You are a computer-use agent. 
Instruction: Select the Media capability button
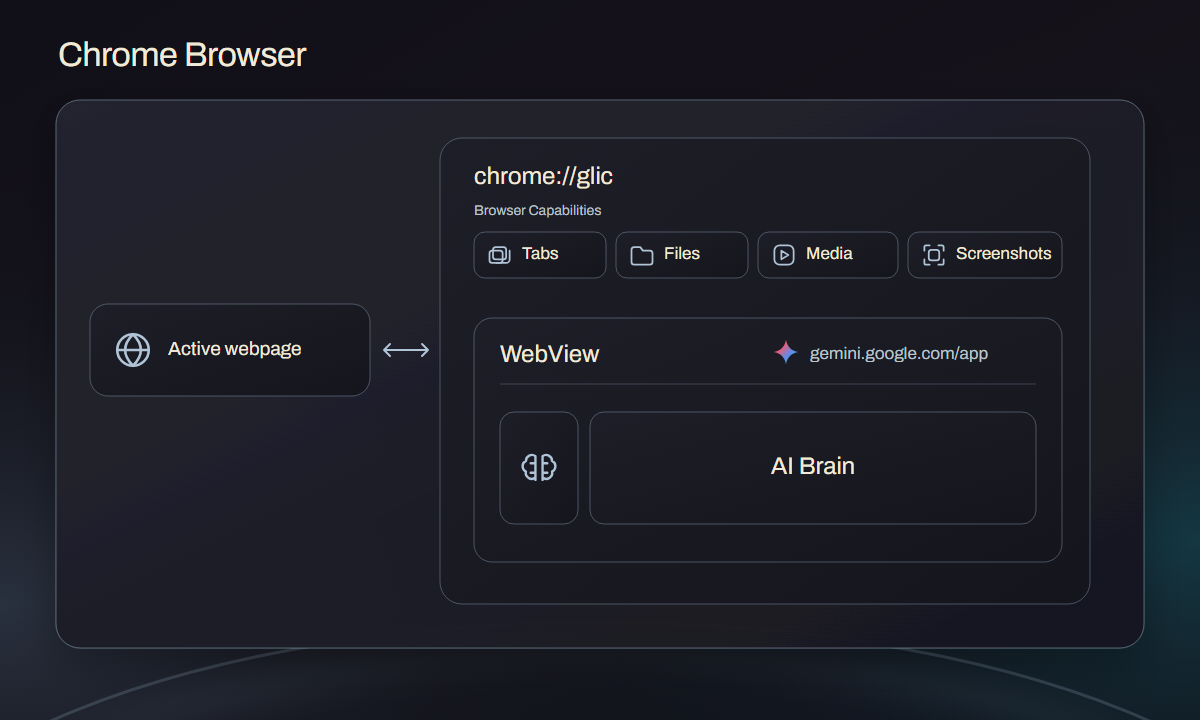pyautogui.click(x=828, y=255)
